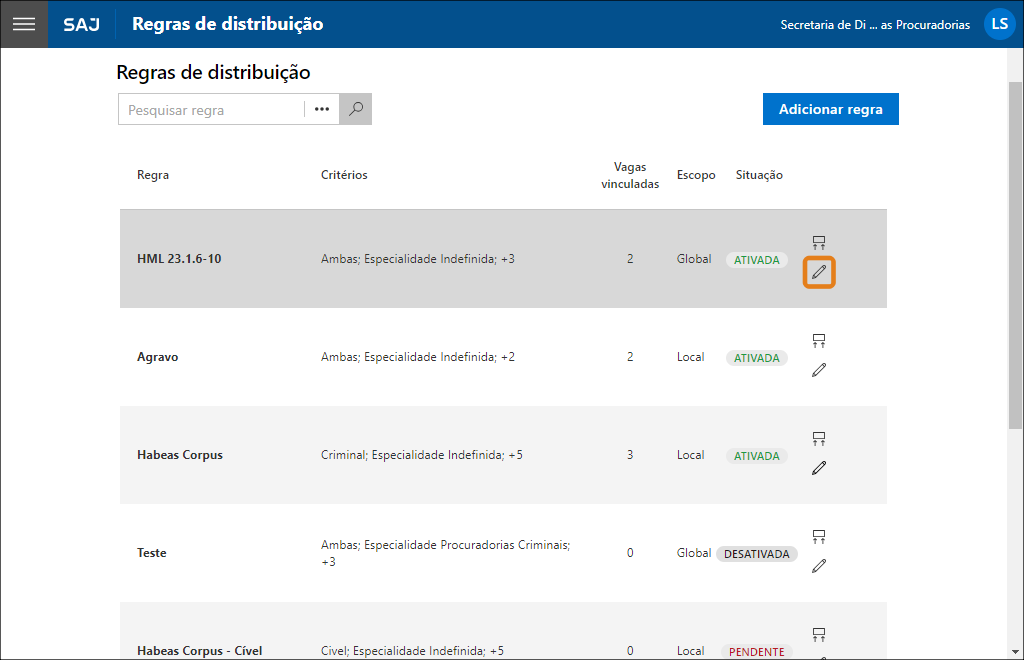This screenshot has width=1024, height=660.
Task: Edit the Agravo rule with pencil
Action: [819, 370]
